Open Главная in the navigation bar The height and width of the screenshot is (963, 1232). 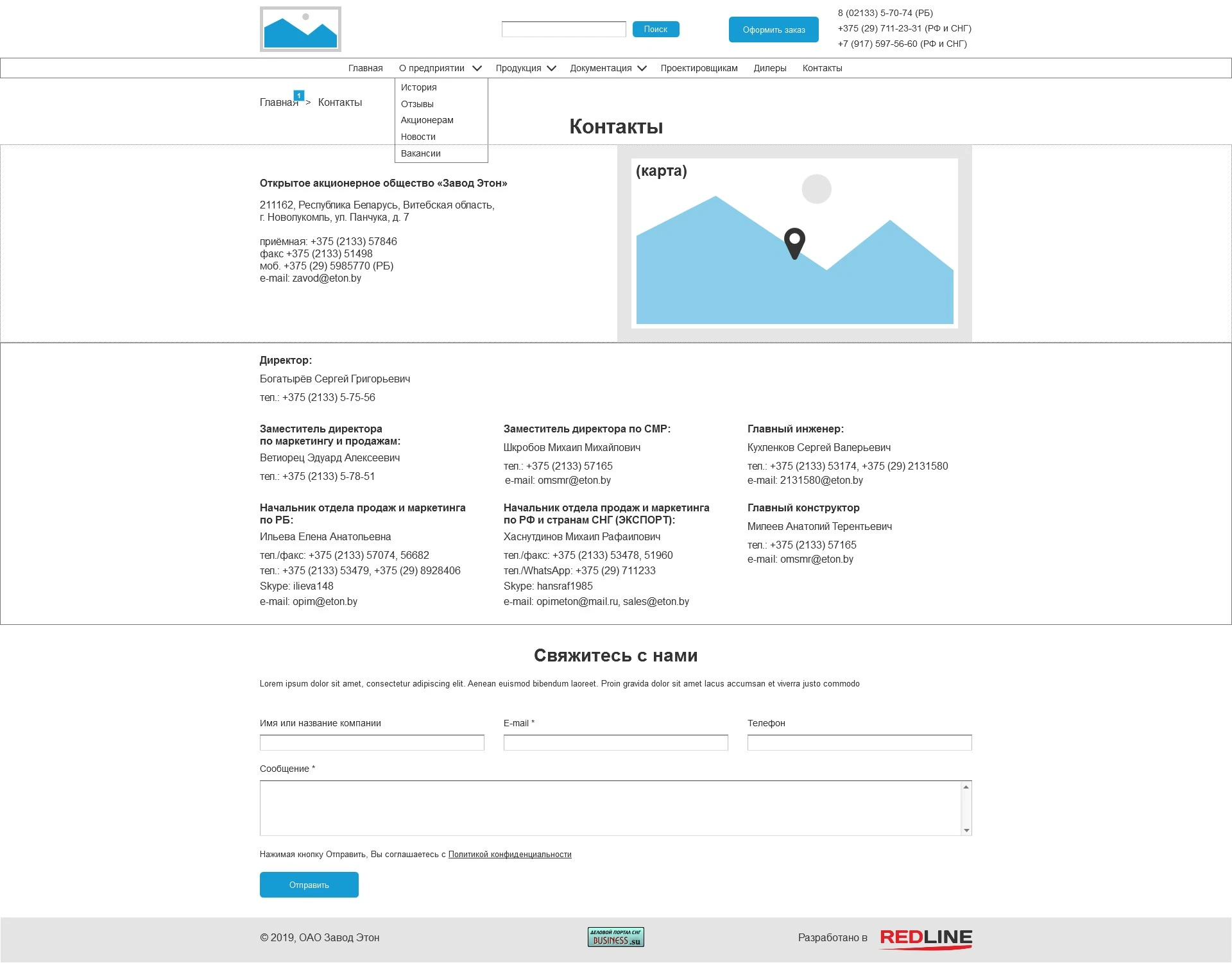(365, 68)
